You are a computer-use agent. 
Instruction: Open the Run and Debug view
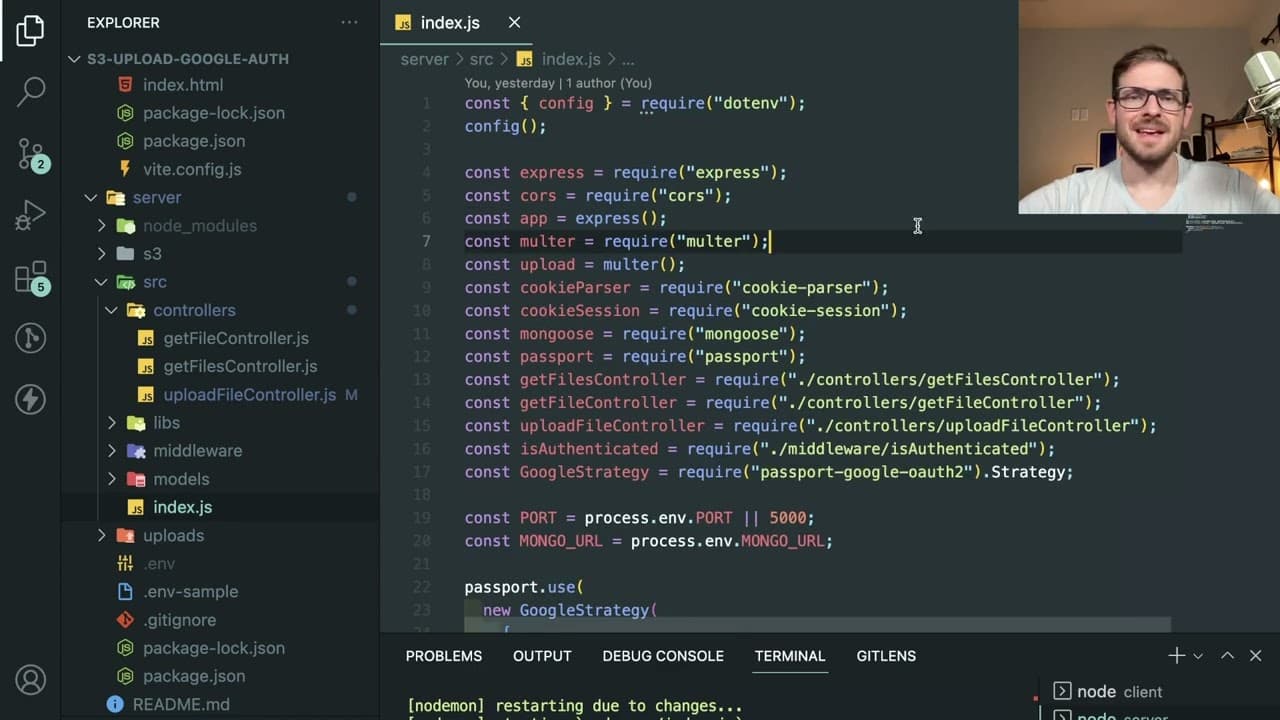(x=30, y=215)
